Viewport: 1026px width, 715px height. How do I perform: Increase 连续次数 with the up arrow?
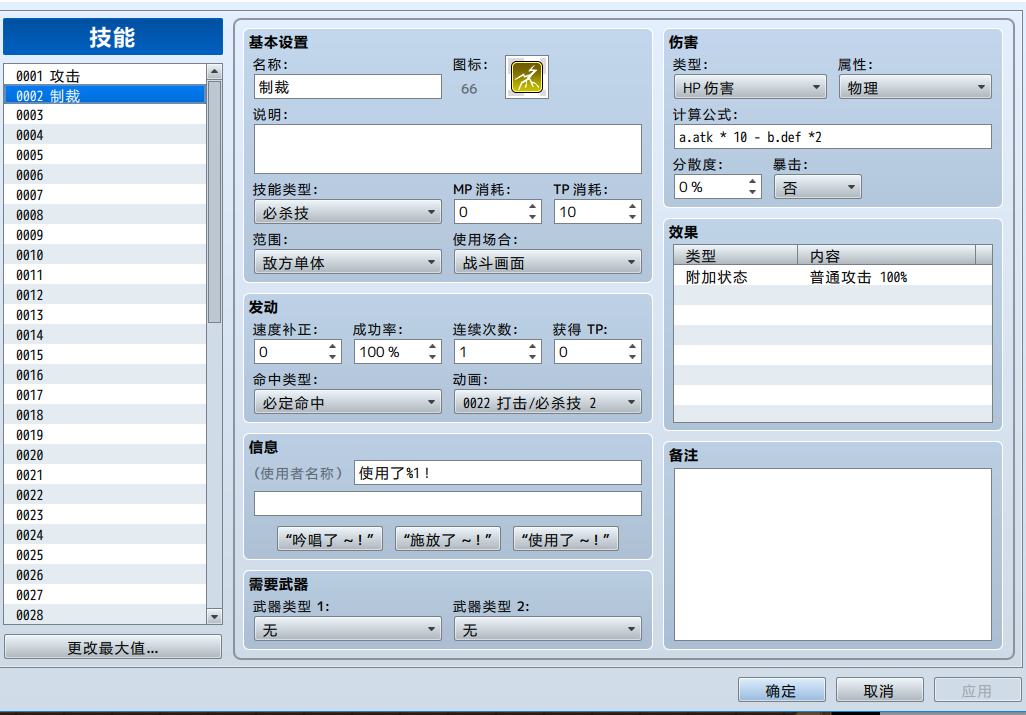(532, 347)
